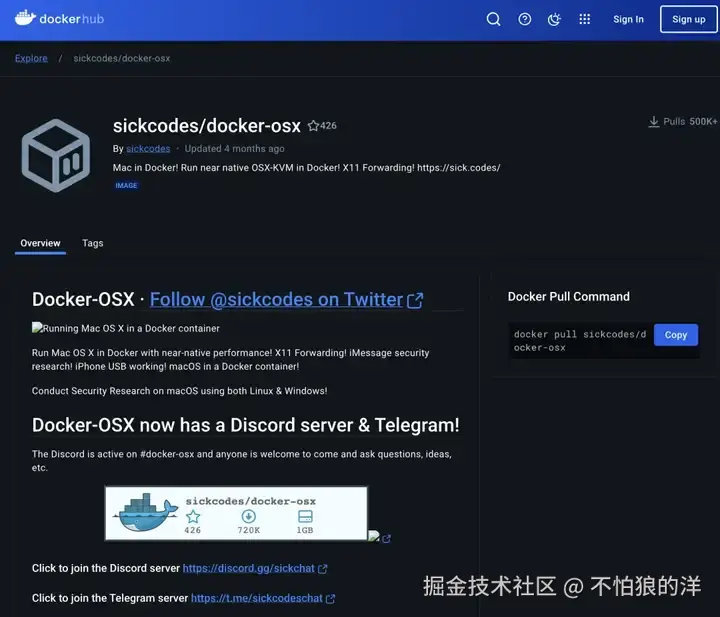
Task: Click the Docker whale badge image
Action: pyautogui.click(x=236, y=513)
